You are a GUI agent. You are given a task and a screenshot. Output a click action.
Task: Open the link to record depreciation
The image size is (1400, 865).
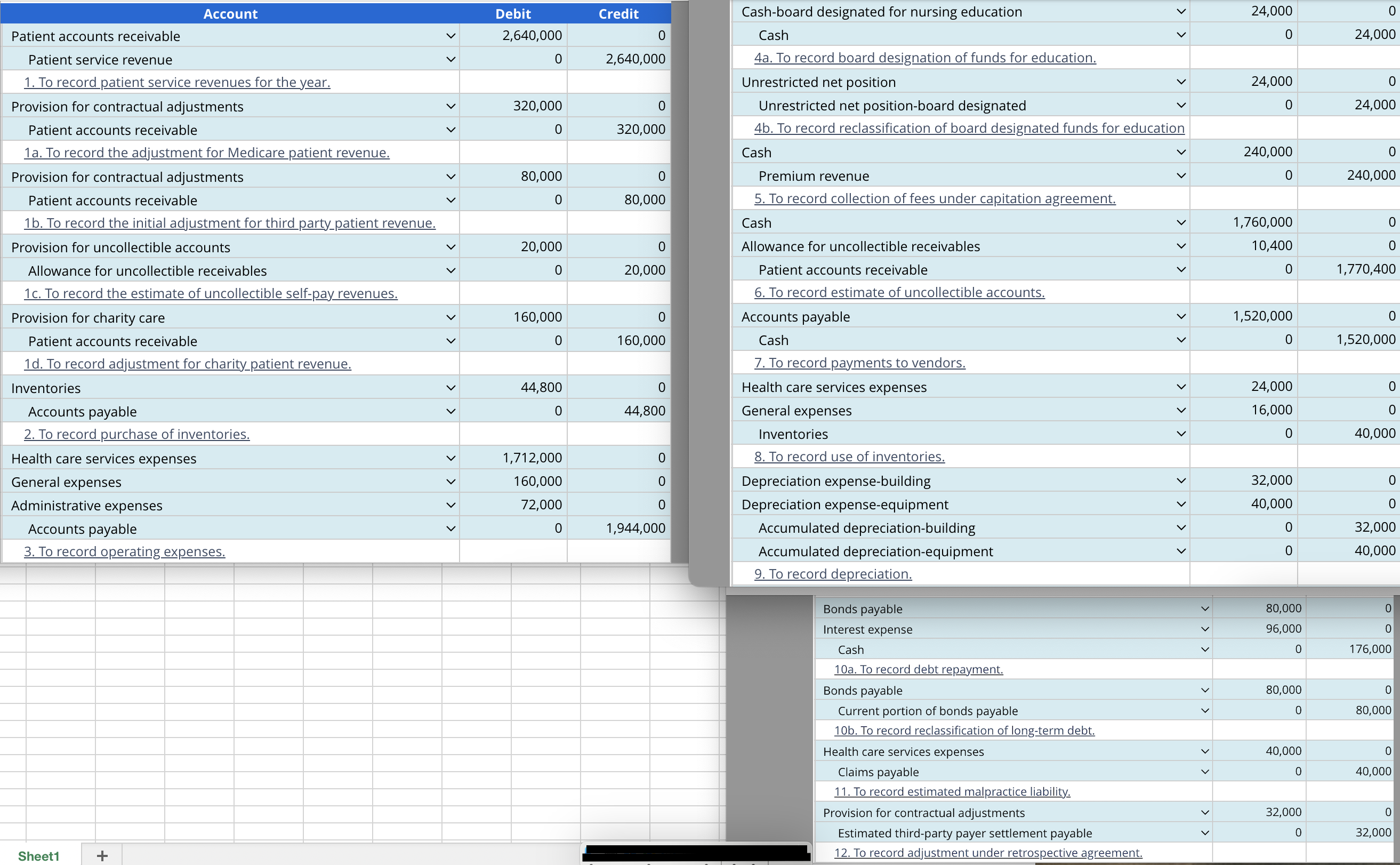coord(832,573)
